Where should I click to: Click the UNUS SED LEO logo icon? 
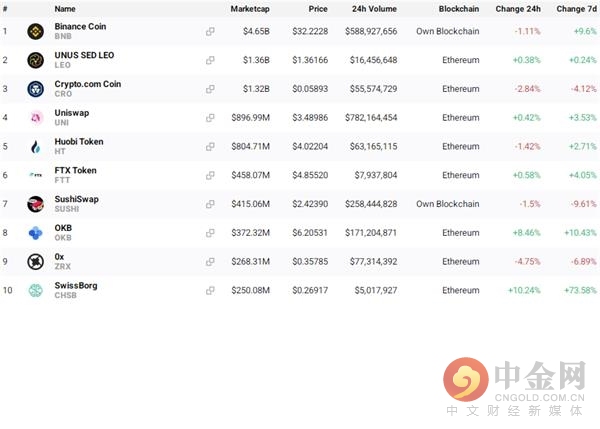36,60
